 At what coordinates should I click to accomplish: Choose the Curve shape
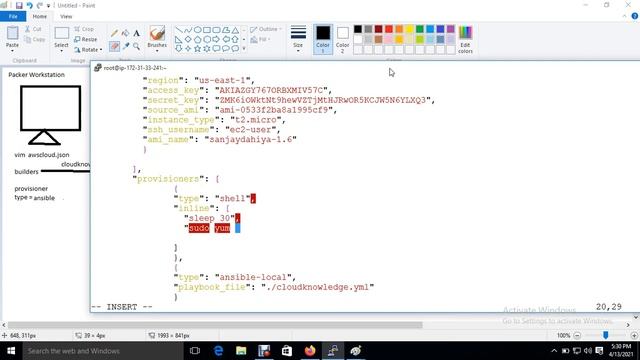pos(188,30)
